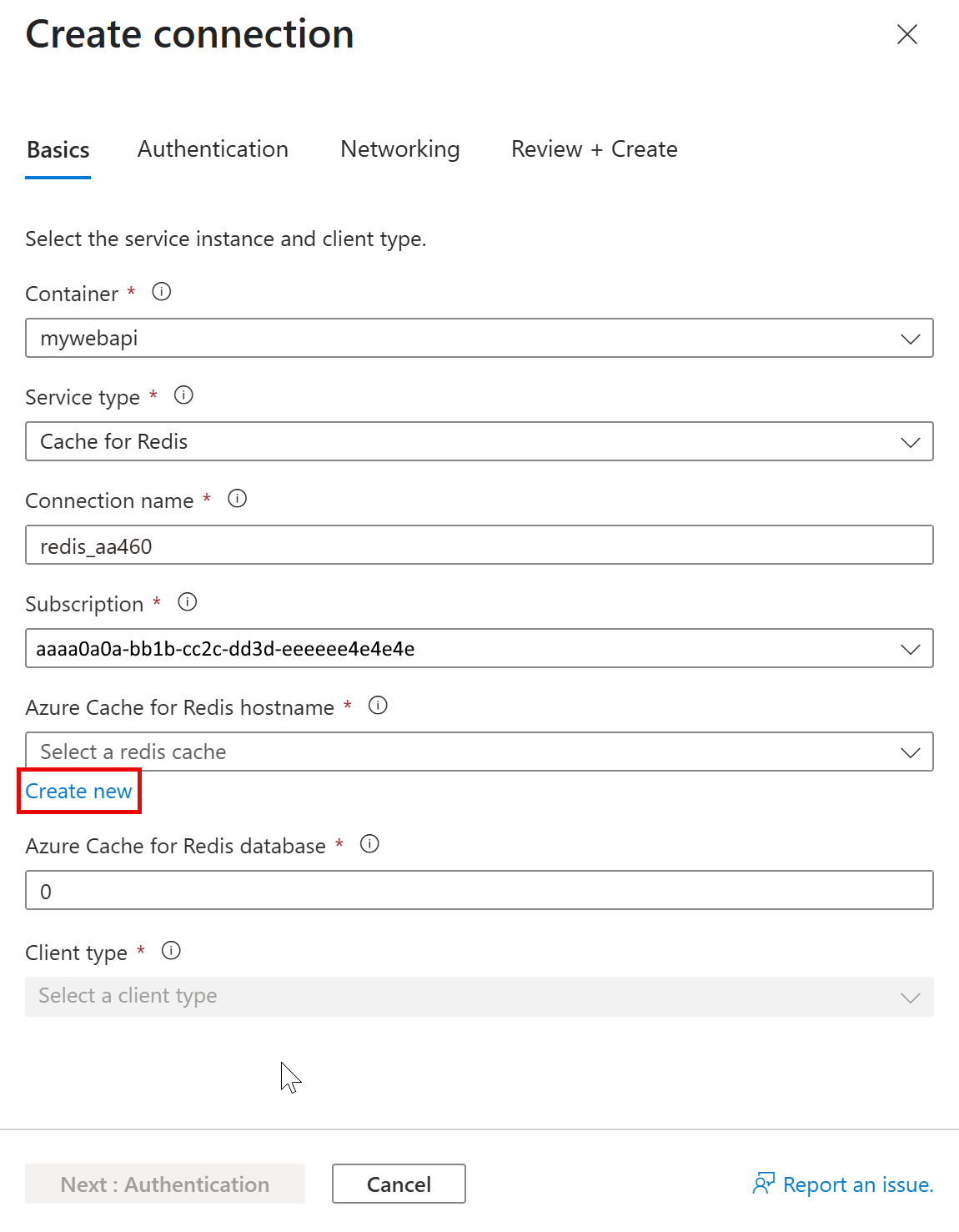959x1232 pixels.
Task: Click the info icon next to Subscription
Action: (x=188, y=602)
